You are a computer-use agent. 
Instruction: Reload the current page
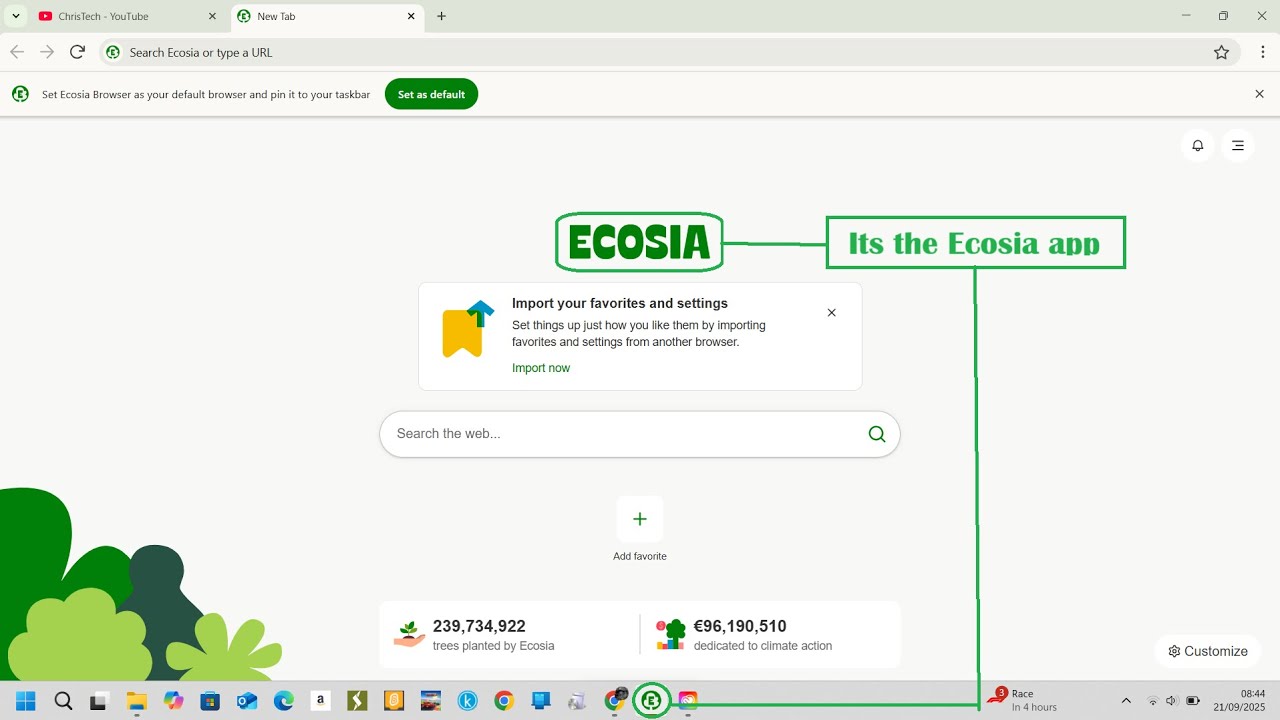(77, 52)
